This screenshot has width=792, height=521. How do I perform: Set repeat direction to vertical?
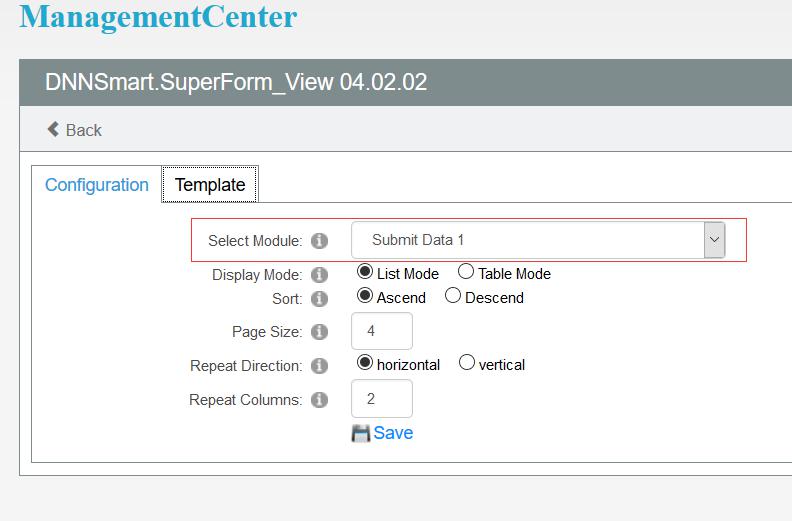click(x=467, y=363)
